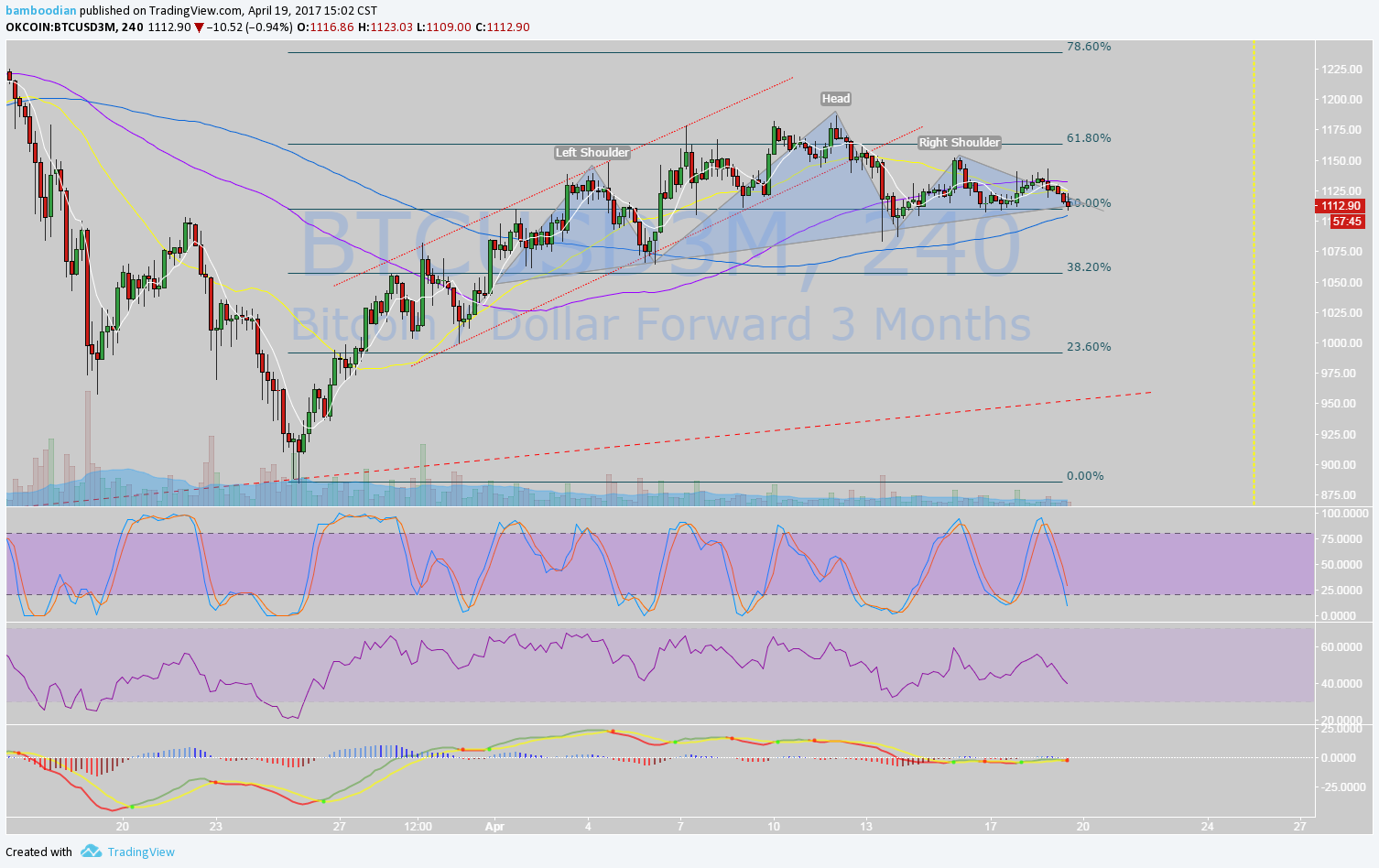Click the 7 date on time axis
The width and height of the screenshot is (1379, 868).
[680, 825]
